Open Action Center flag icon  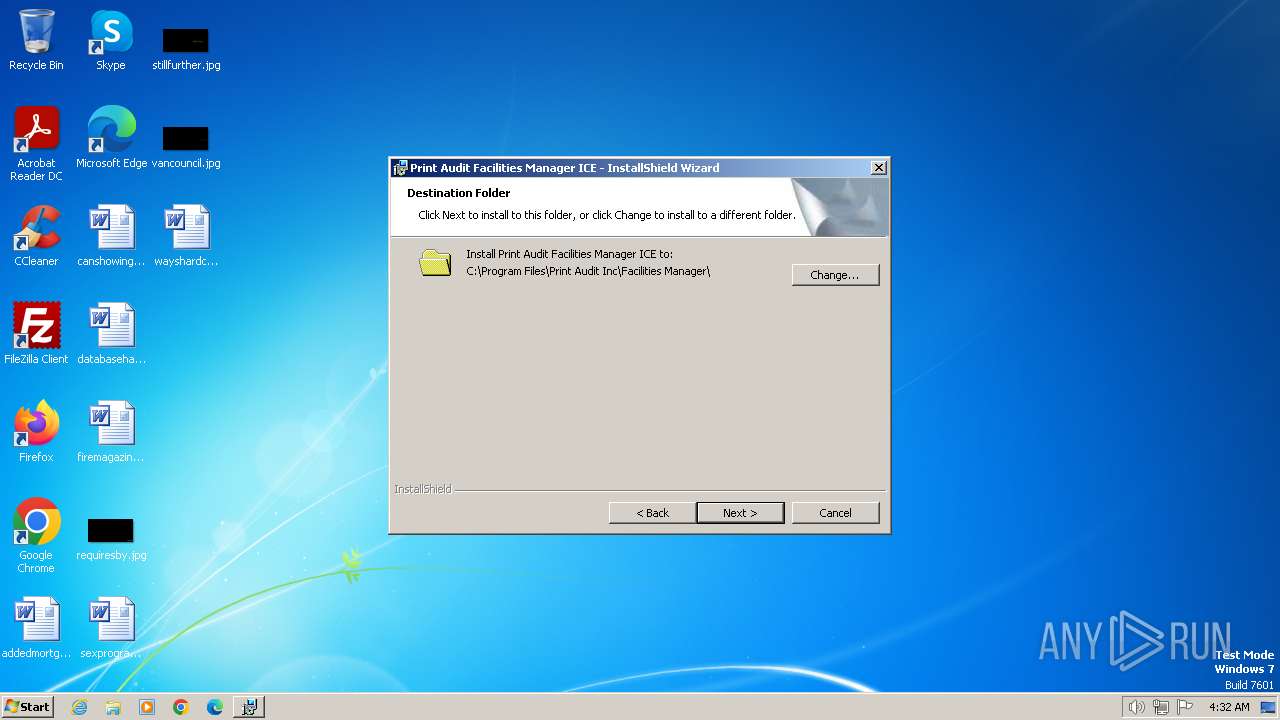[1185, 707]
